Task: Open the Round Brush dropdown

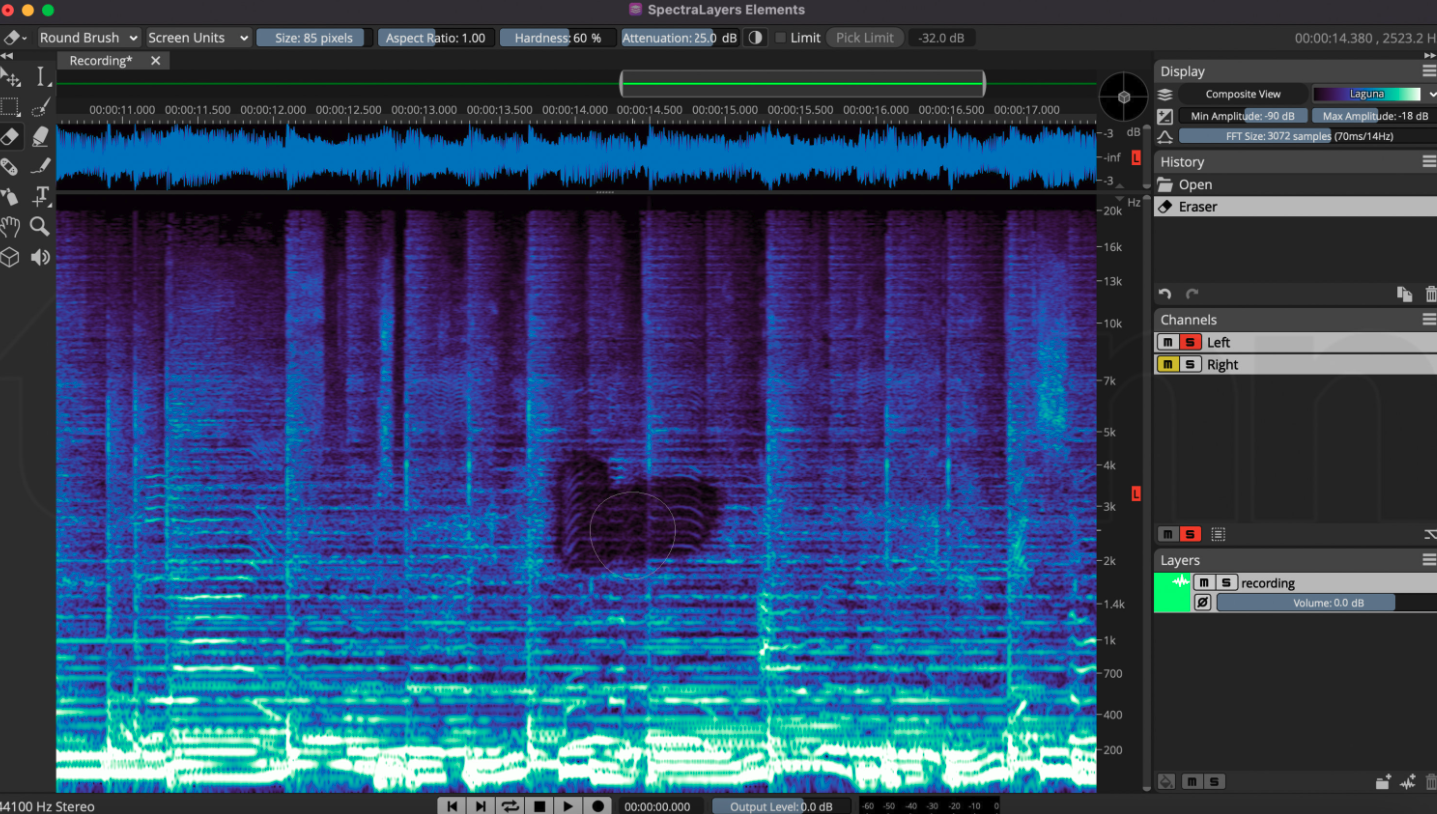Action: coord(88,37)
